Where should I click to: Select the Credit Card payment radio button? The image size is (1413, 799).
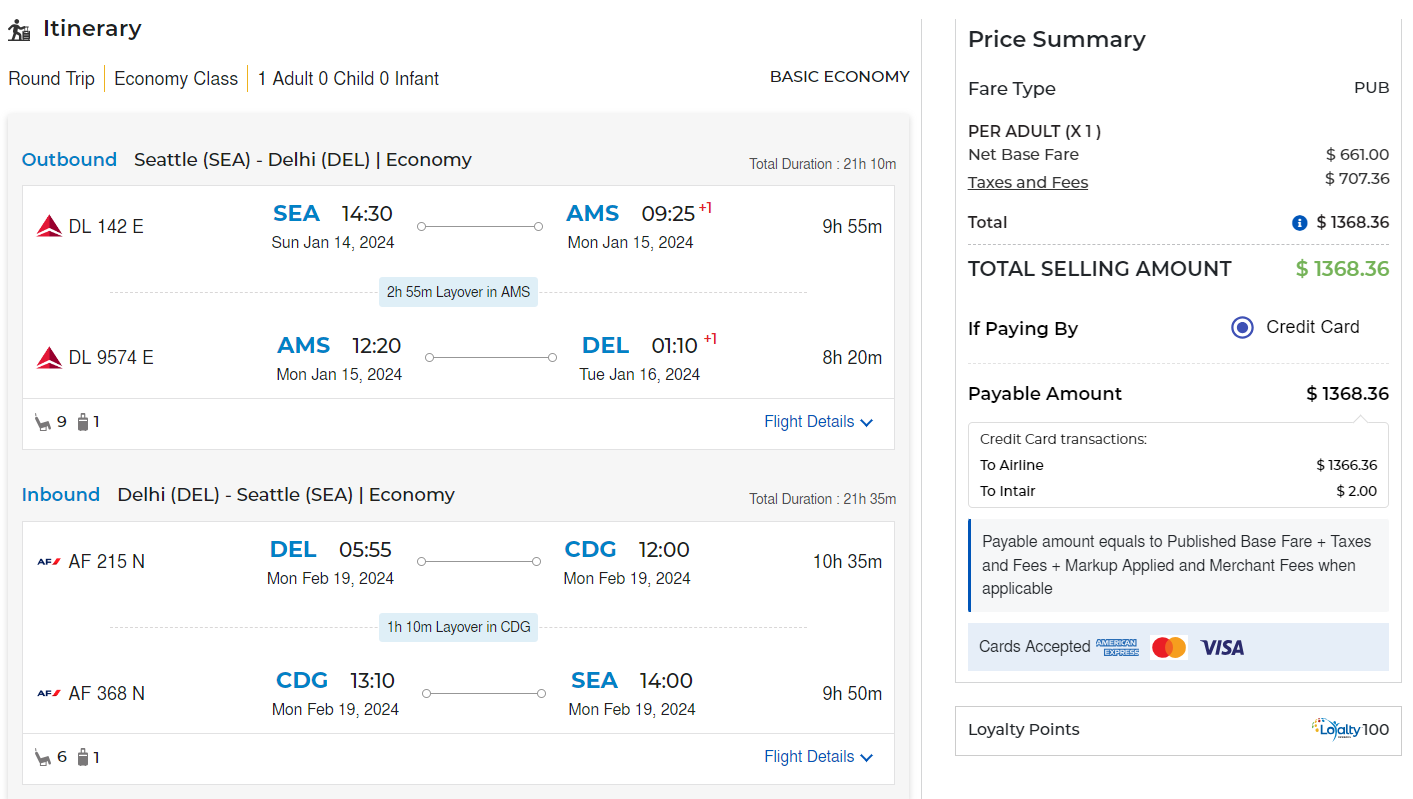[x=1242, y=327]
